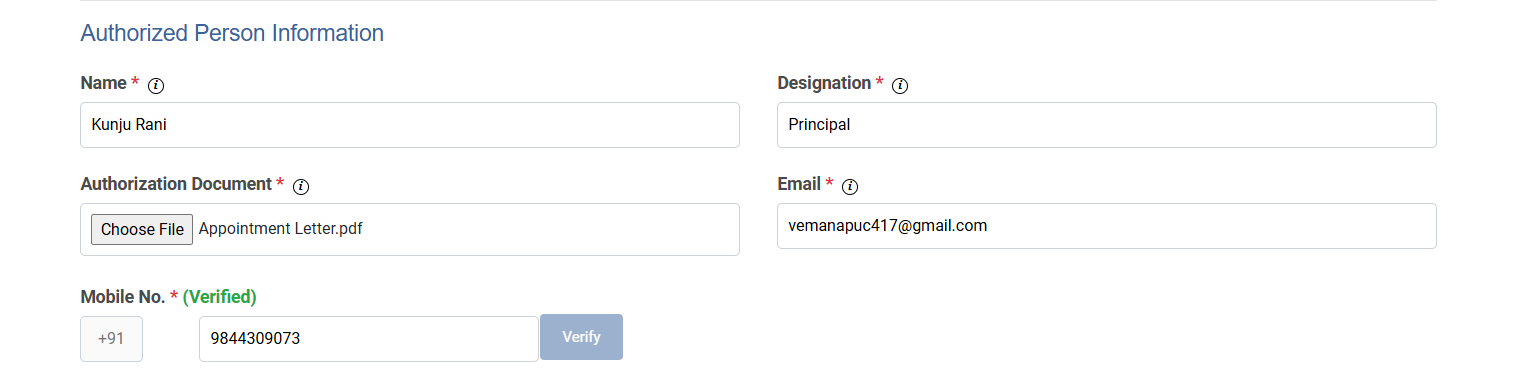Click the info icon beside Email
The height and width of the screenshot is (373, 1514).
(850, 186)
